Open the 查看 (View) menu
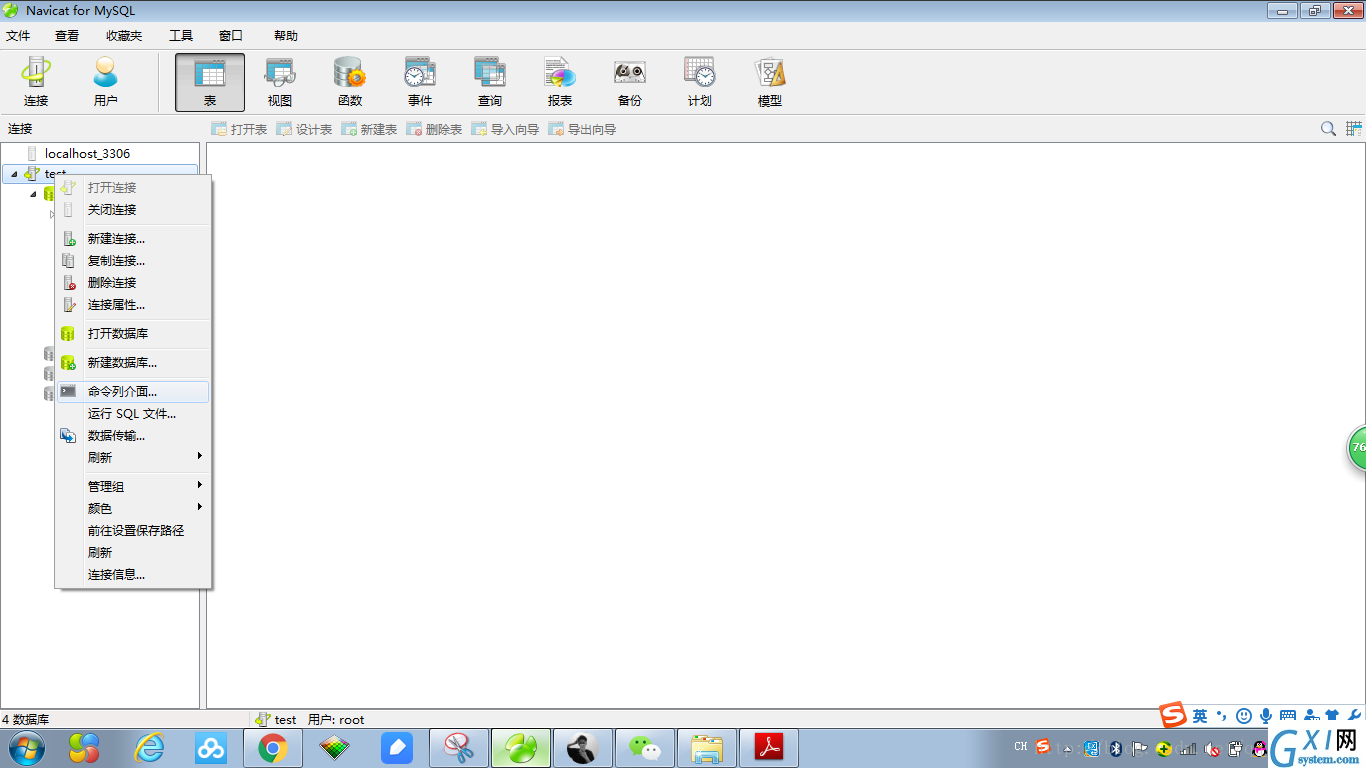 click(x=67, y=35)
